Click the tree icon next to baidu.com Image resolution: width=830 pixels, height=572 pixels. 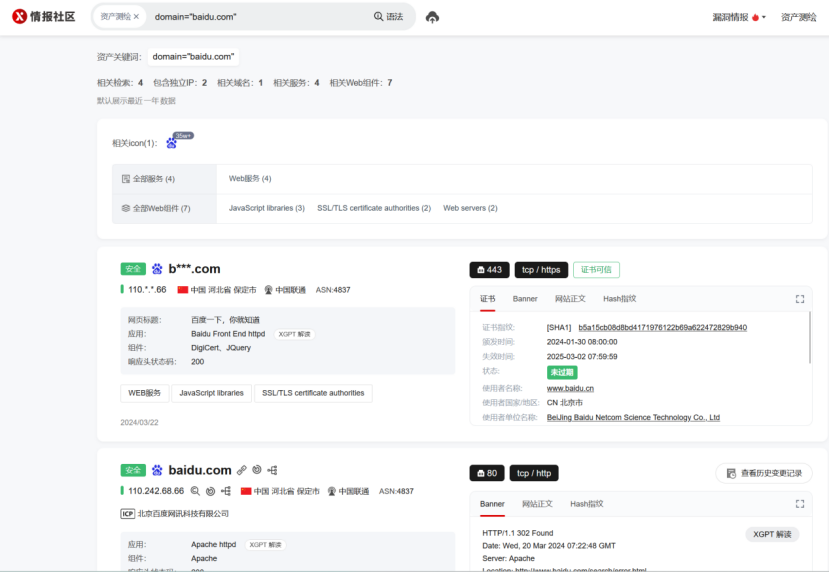273,470
